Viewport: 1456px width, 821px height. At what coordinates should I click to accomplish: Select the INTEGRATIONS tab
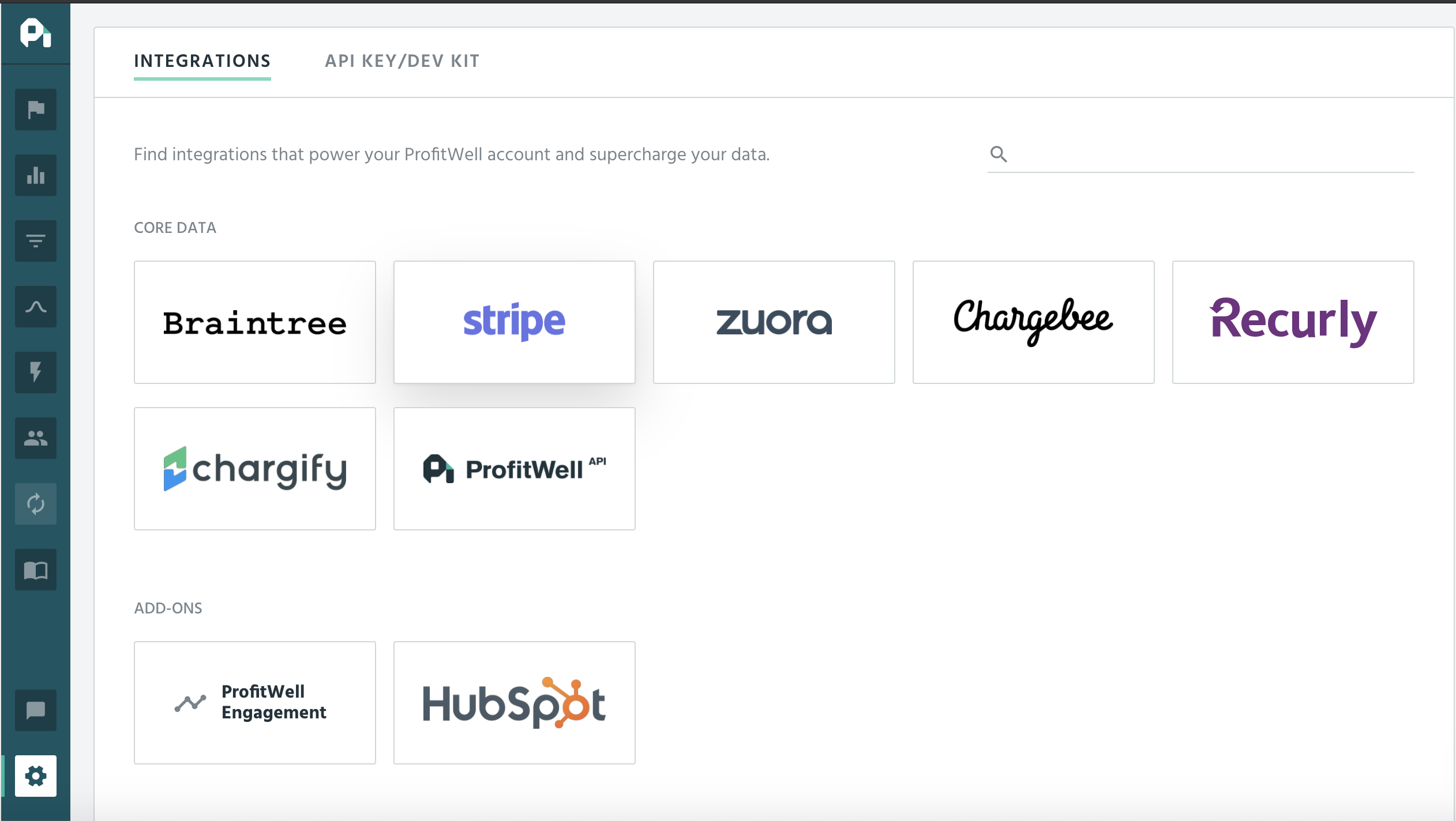tap(202, 61)
